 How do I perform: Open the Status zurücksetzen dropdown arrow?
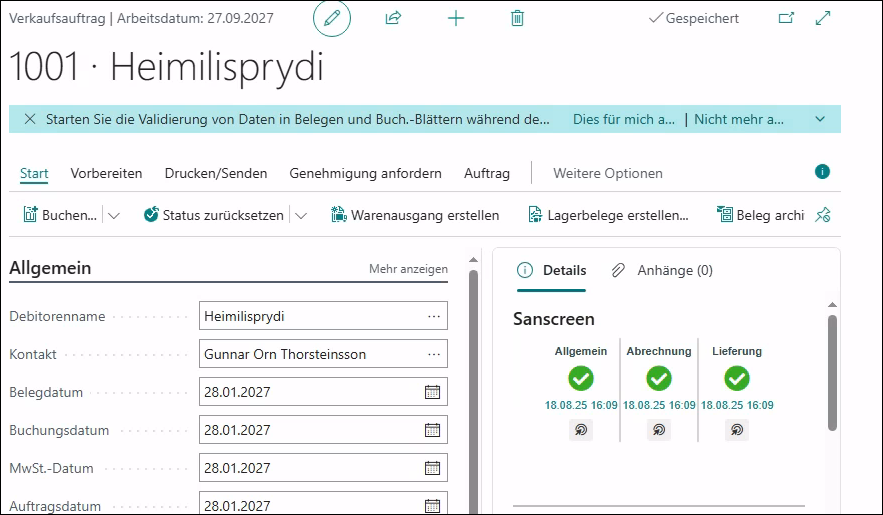click(300, 215)
